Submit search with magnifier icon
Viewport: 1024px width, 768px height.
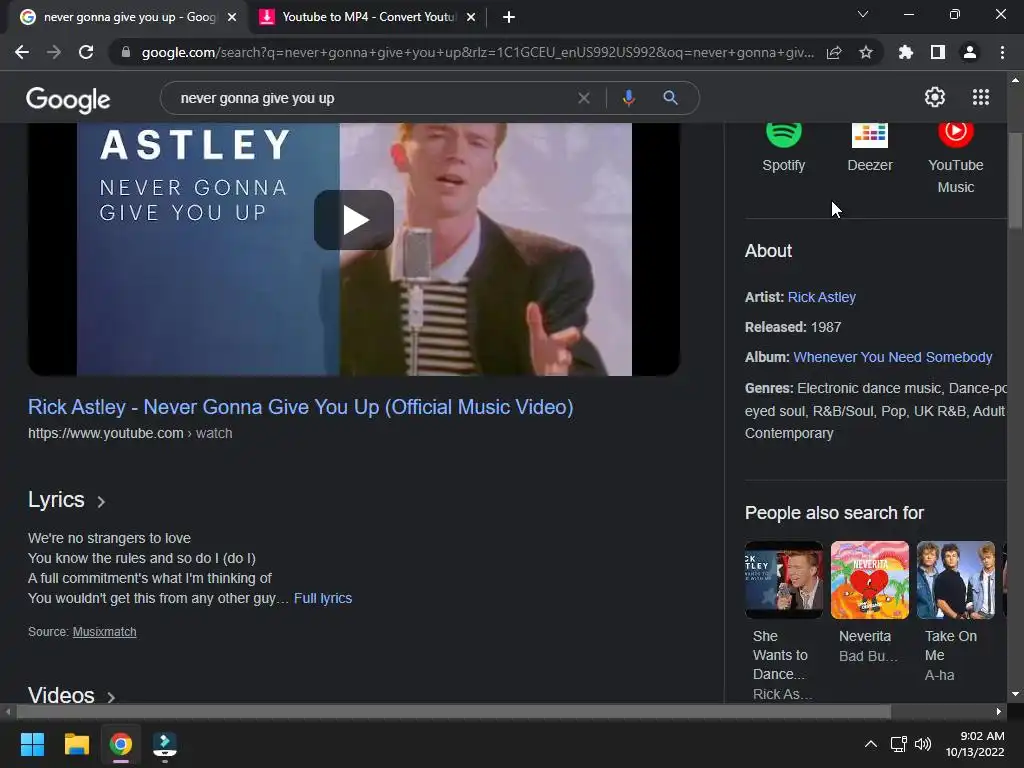pos(670,98)
